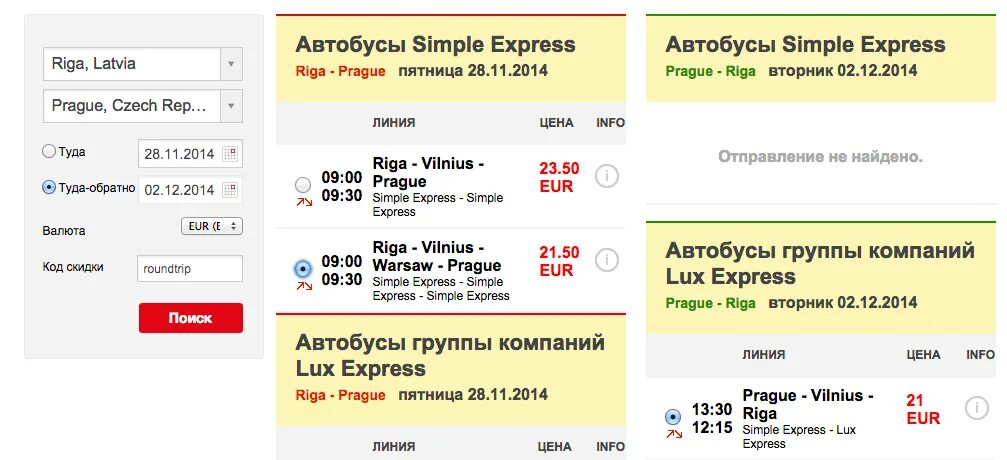Screen dimensions: 1007x460
Task: Open info for 21.50 EUR Warsaw route
Action: click(606, 260)
